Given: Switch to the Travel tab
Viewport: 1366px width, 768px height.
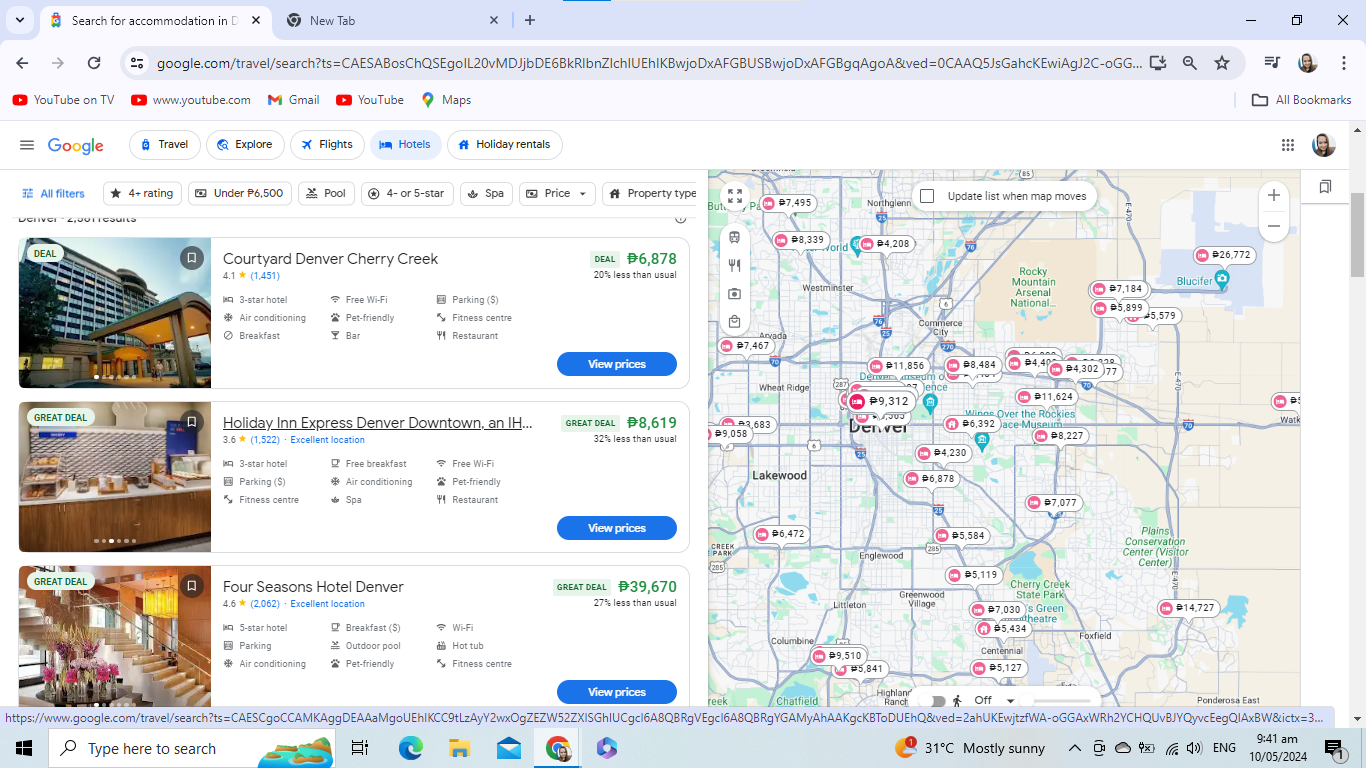Looking at the screenshot, I should 165,145.
